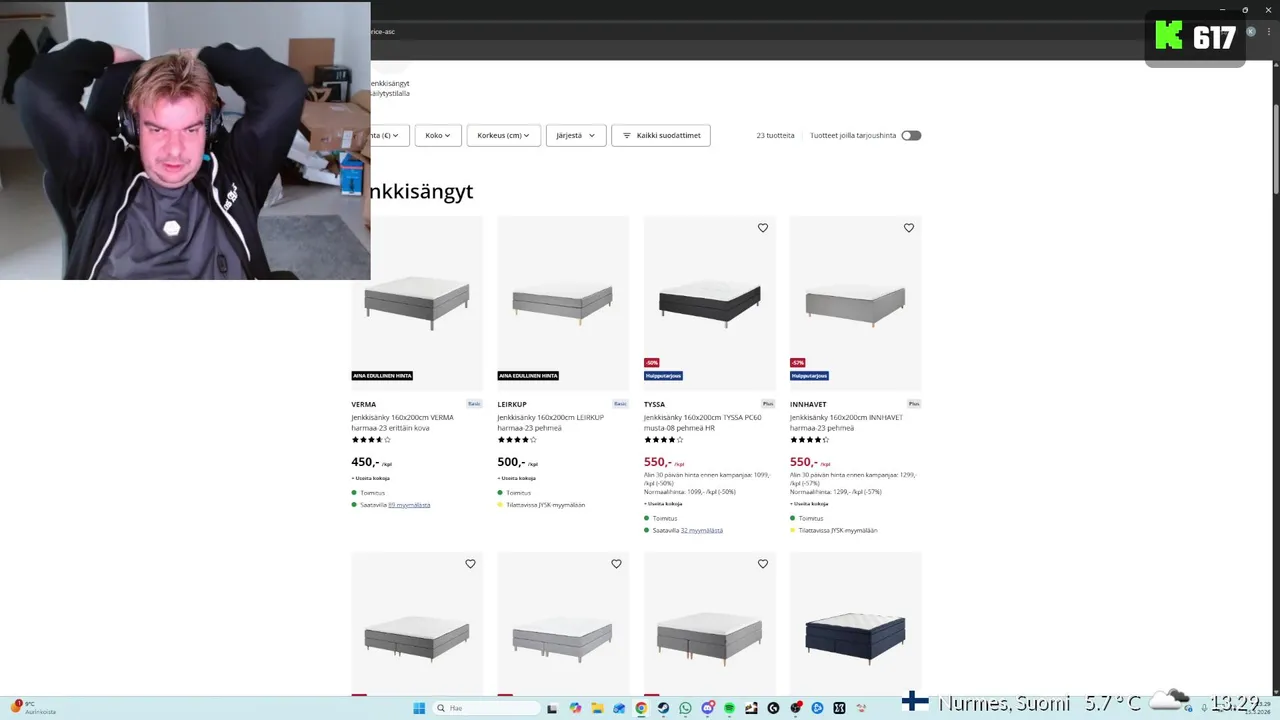Click the heart icon on the INNHAVET bed card
The image size is (1280, 720).
[909, 228]
